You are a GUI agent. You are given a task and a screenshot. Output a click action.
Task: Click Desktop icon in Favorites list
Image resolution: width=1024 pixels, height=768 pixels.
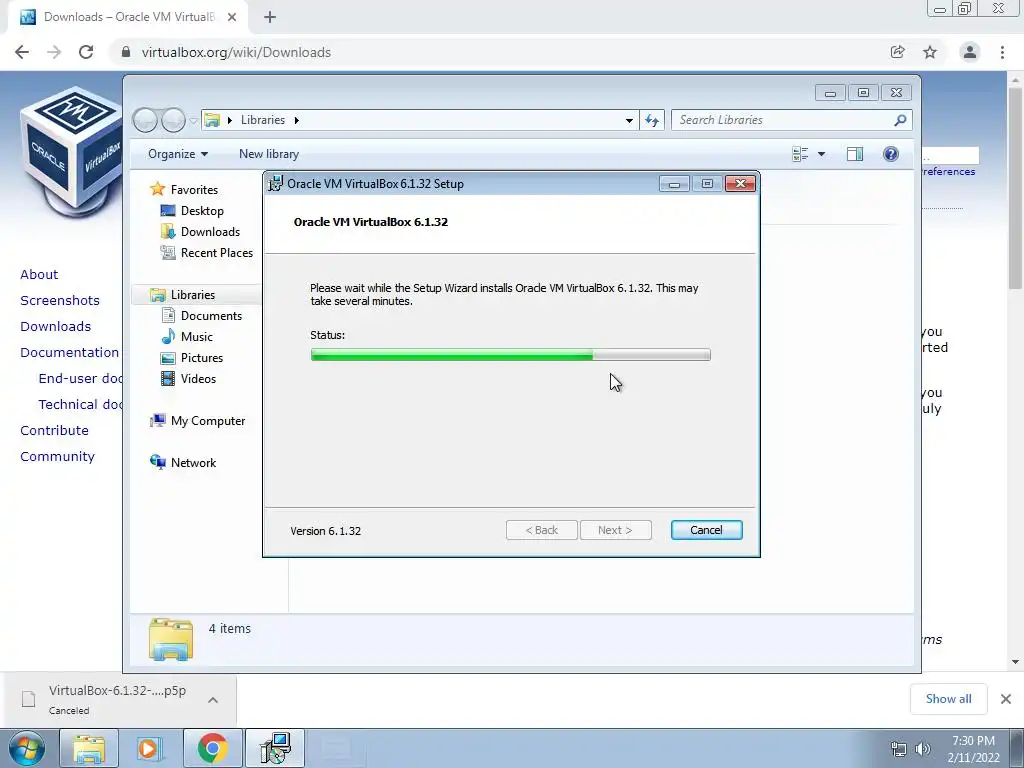pyautogui.click(x=168, y=211)
